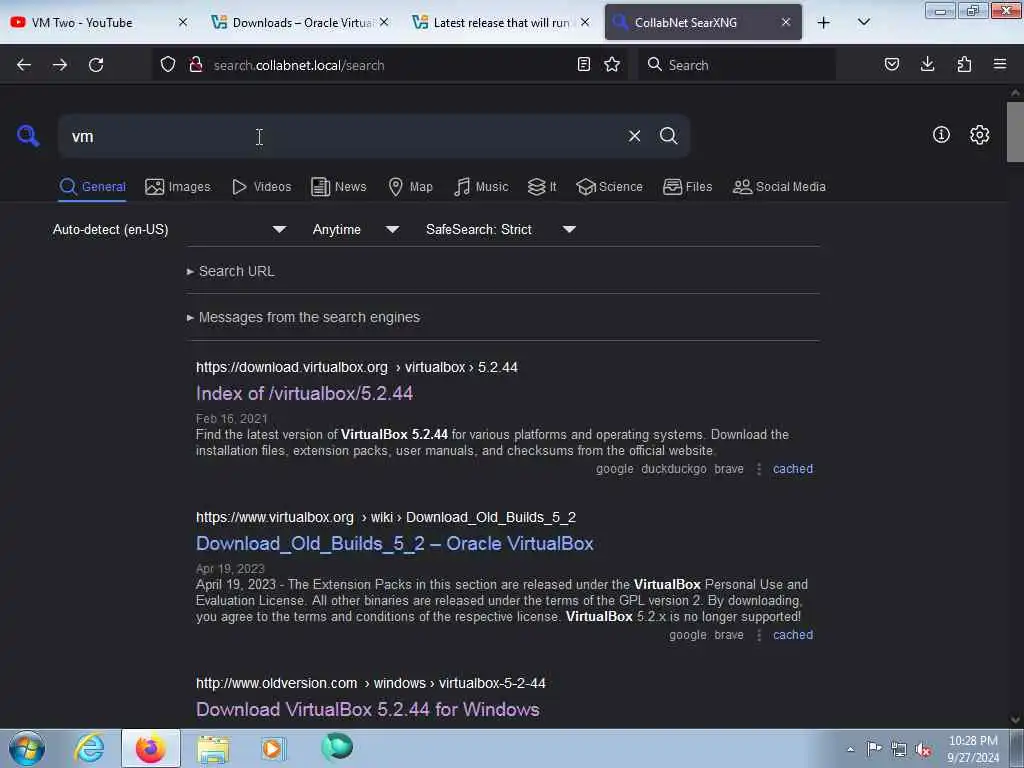The image size is (1024, 768).
Task: Clear the search query with X
Action: point(634,136)
